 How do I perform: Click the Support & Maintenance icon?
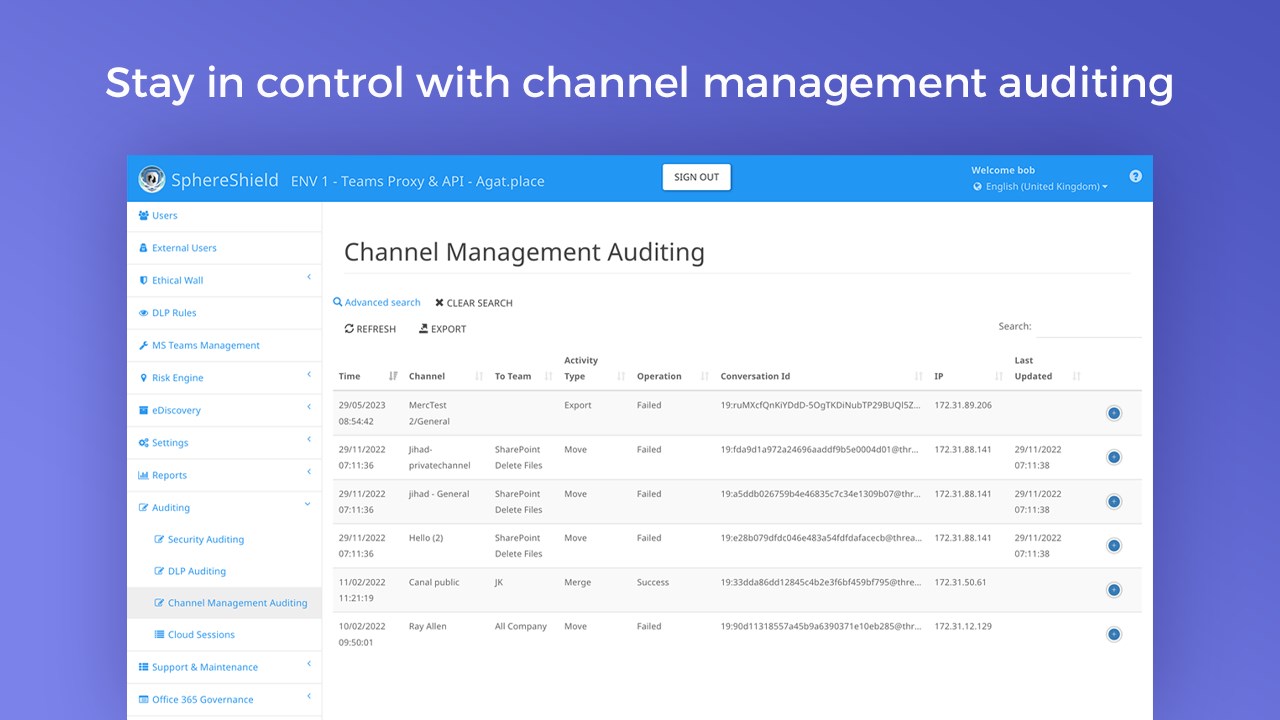(x=144, y=667)
